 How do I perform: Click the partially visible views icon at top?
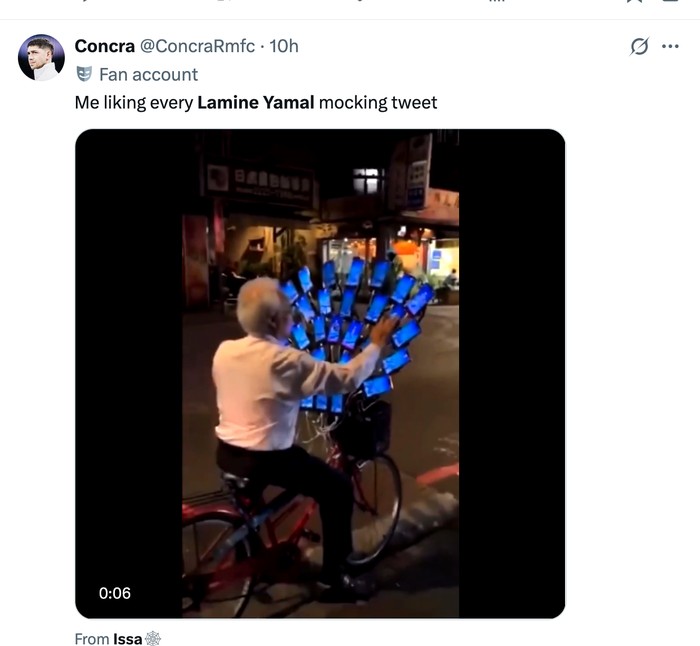497,2
